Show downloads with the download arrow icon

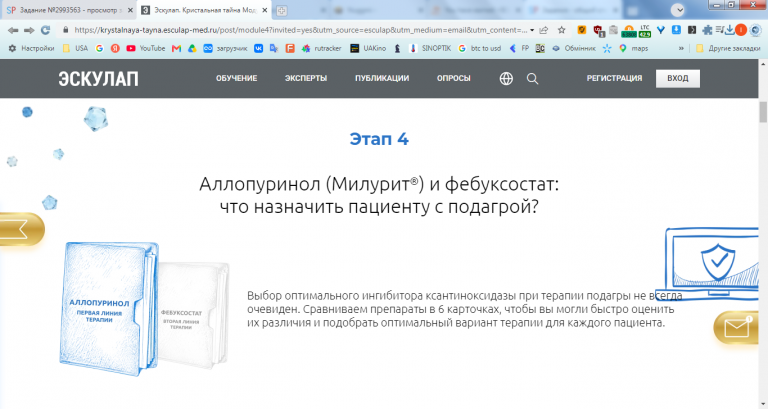pos(730,30)
